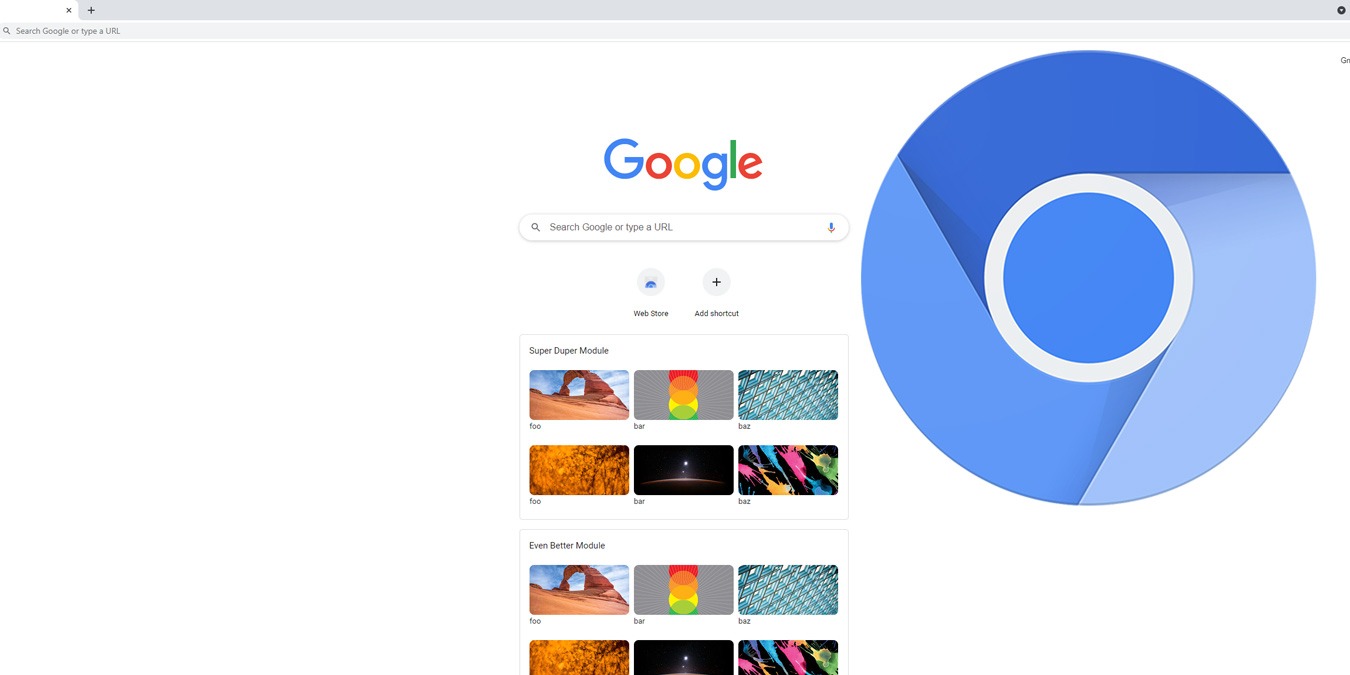
Task: Click the orange texture foo thumbnail
Action: click(579, 469)
